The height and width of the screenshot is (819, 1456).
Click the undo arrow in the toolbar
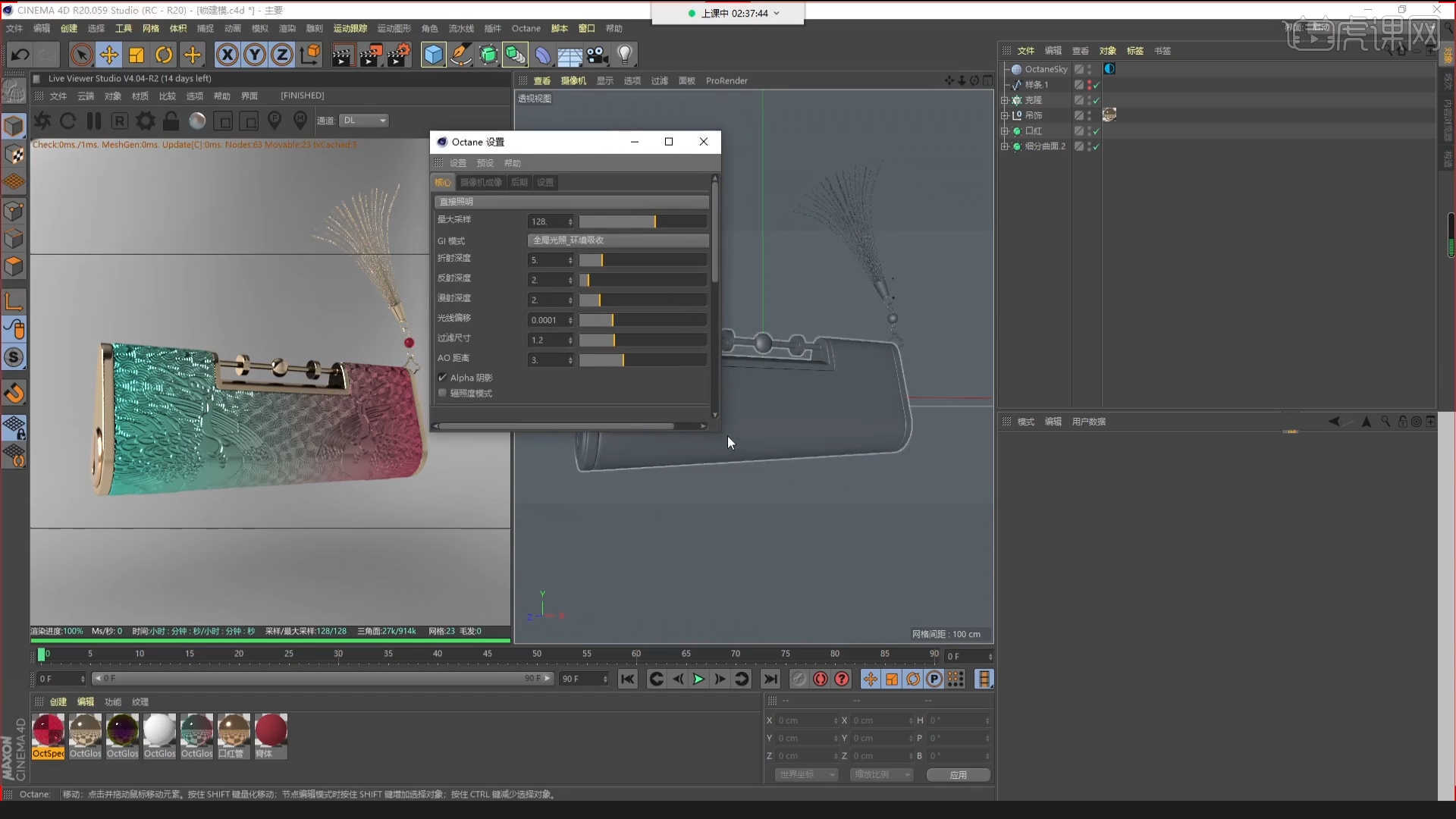pos(20,55)
